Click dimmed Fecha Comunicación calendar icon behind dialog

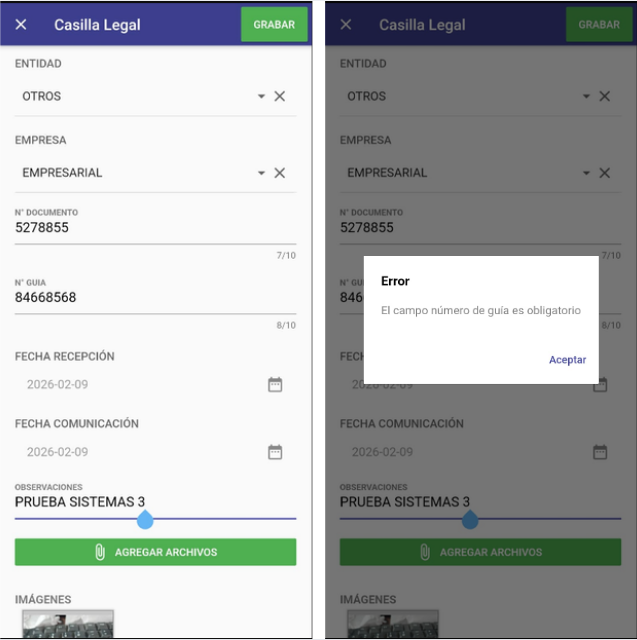(x=600, y=452)
